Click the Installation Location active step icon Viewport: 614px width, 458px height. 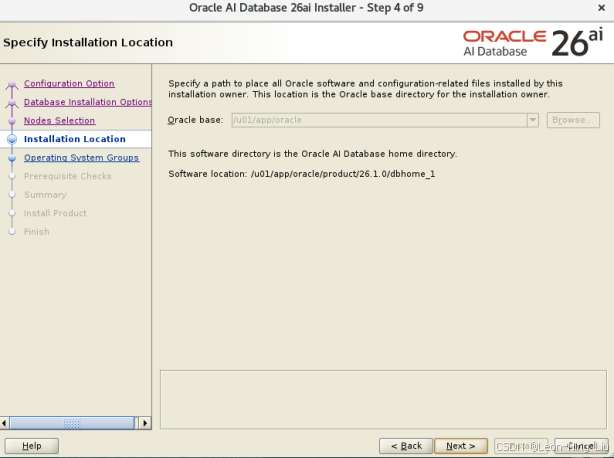click(12, 139)
